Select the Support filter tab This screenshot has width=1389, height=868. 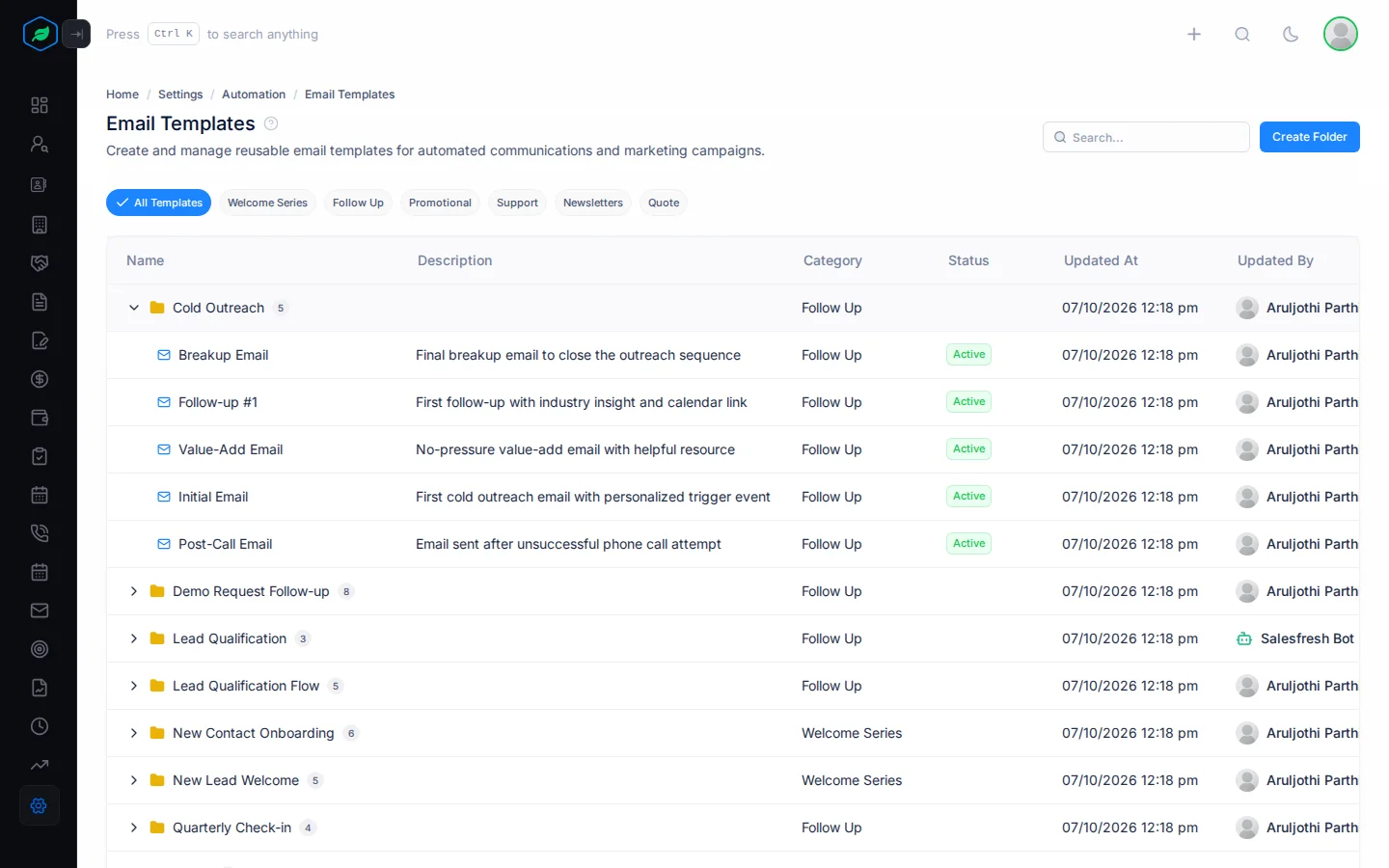(517, 203)
